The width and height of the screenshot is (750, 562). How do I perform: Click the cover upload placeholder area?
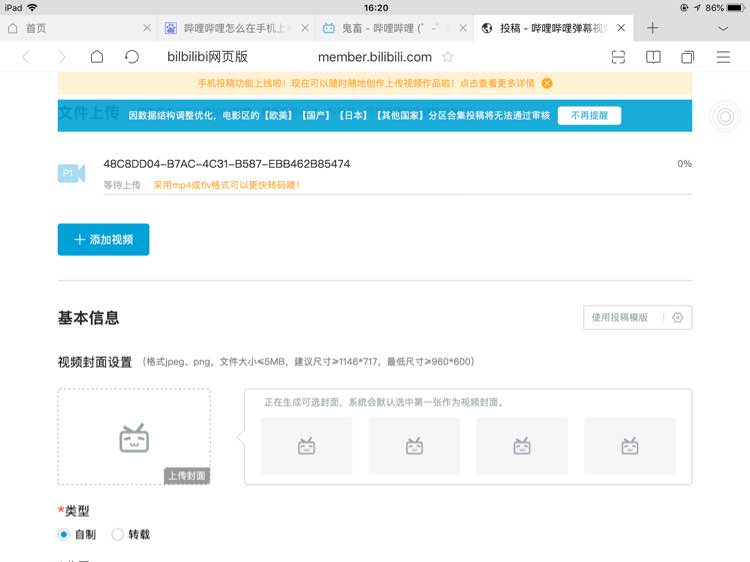[x=134, y=437]
